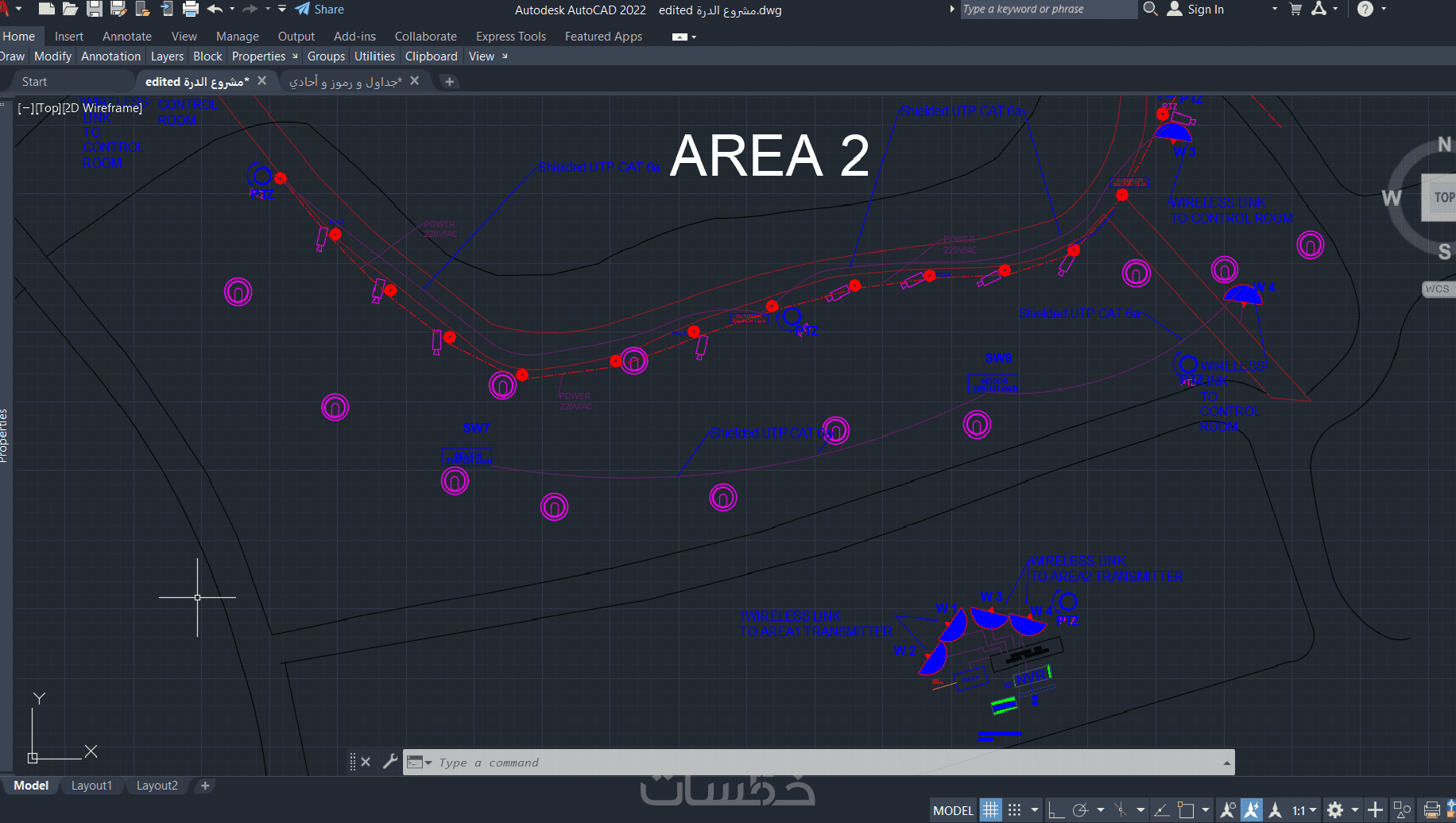The image size is (1456, 823).
Task: Click the New drawing icon
Action: 47,10
